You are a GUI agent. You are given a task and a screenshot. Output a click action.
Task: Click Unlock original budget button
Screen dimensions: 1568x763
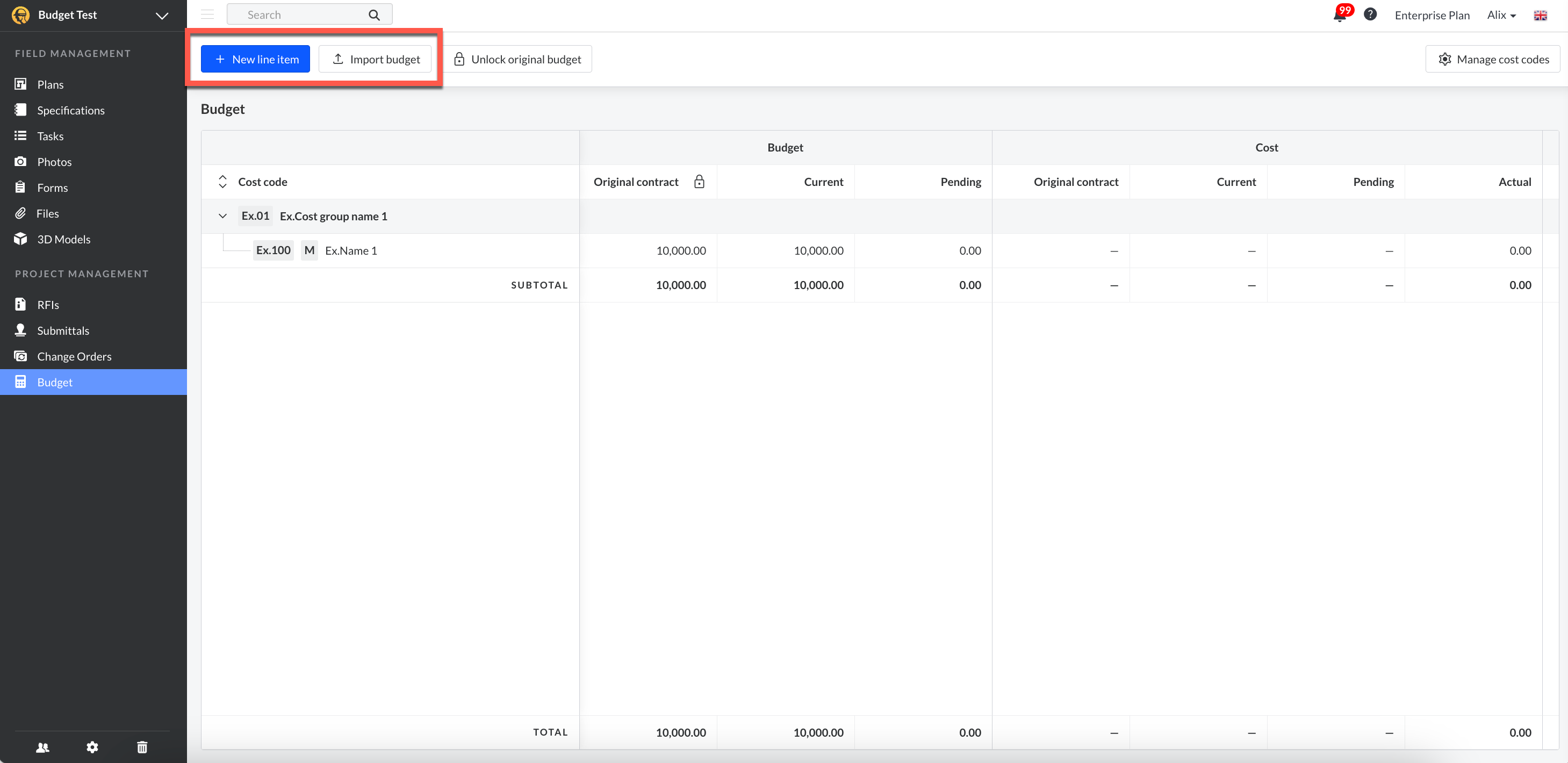click(x=518, y=59)
